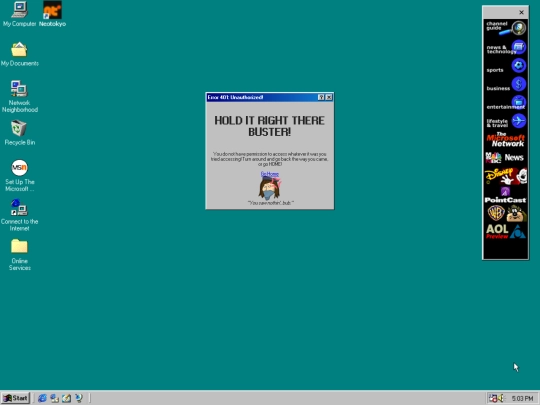Open the Disney channel
The height and width of the screenshot is (405, 540).
coord(506,176)
